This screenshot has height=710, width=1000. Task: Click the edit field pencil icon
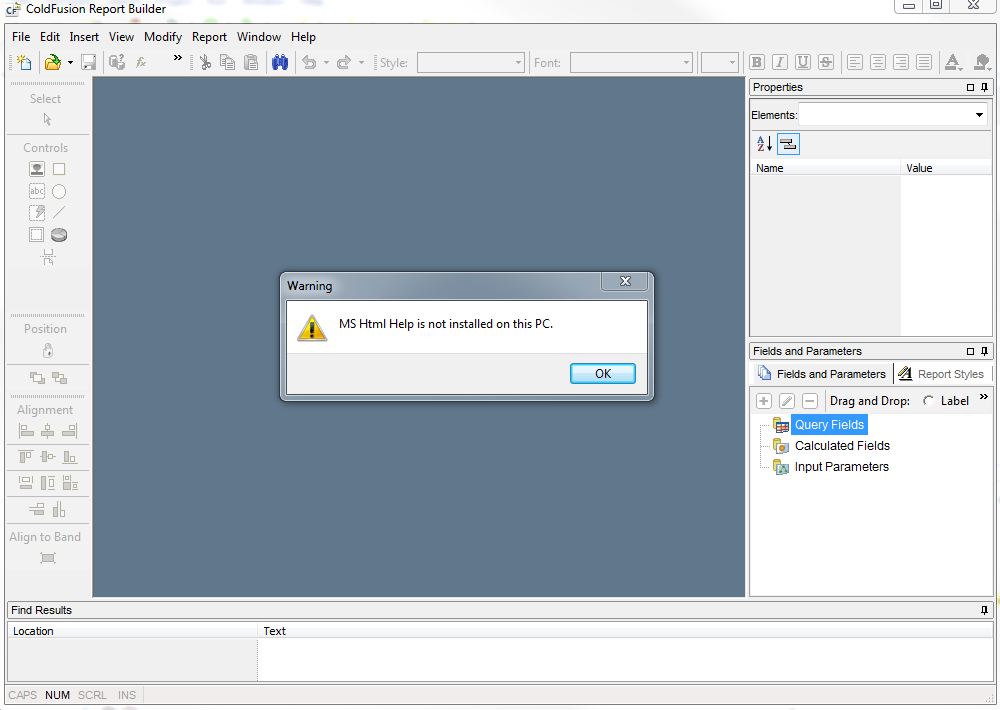coord(787,401)
